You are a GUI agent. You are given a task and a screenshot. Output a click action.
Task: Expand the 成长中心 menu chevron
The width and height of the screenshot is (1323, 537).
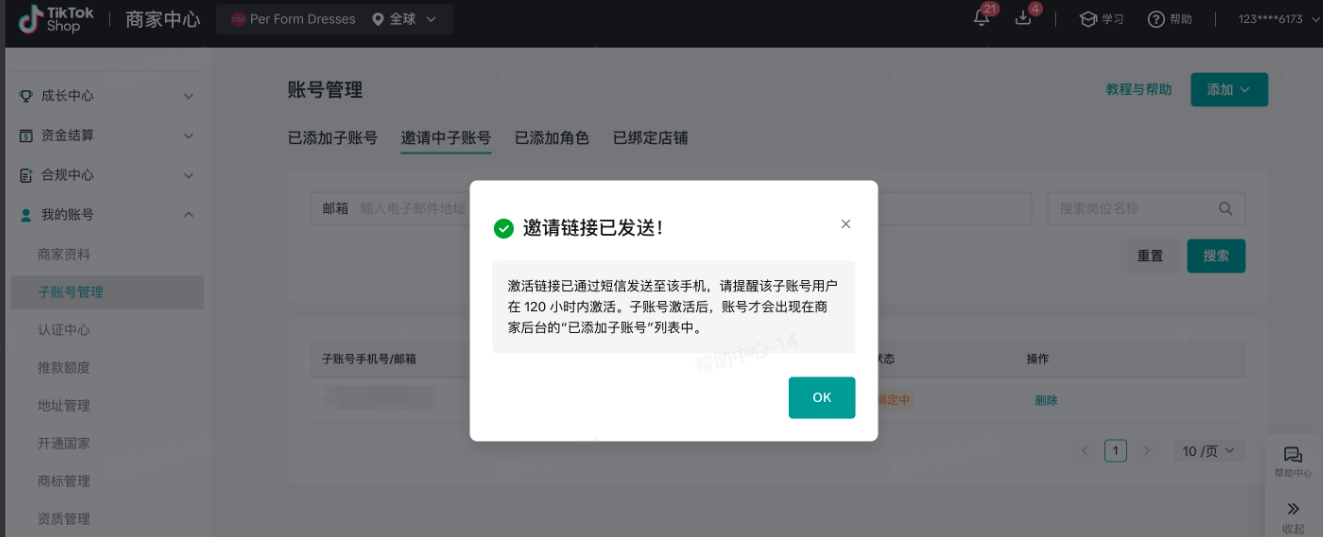click(188, 96)
